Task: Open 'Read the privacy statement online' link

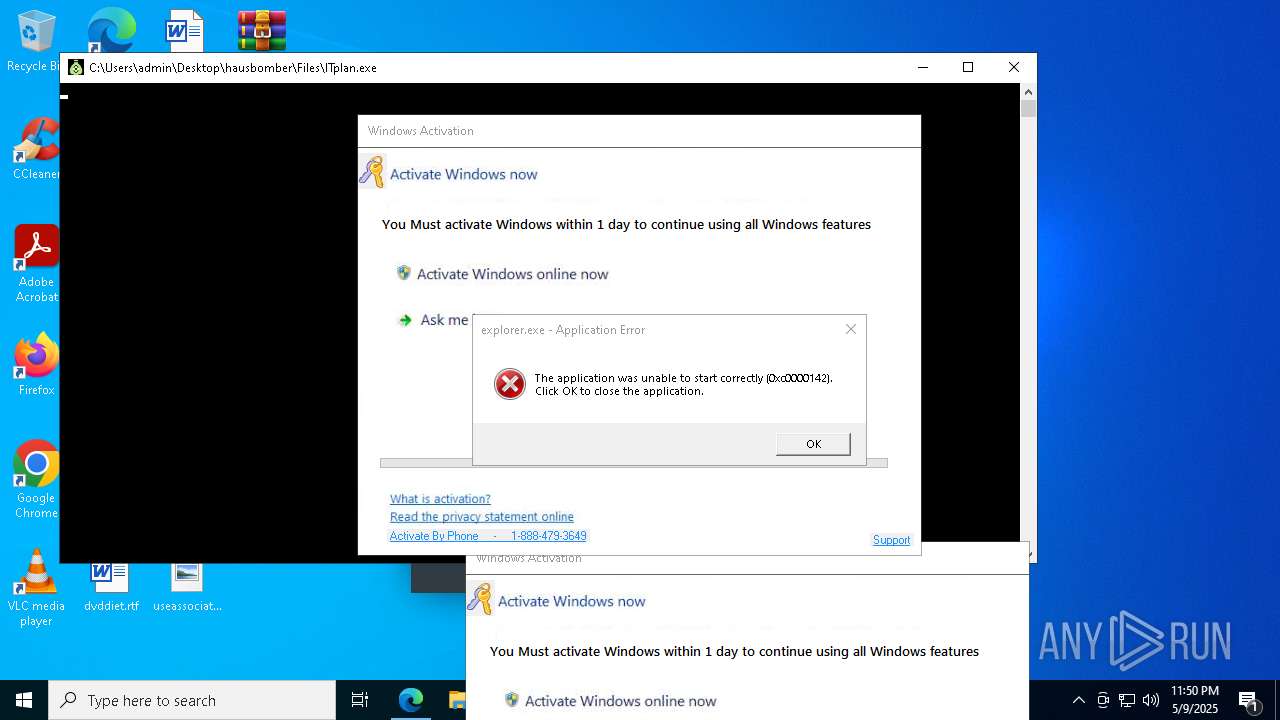Action: tap(482, 517)
